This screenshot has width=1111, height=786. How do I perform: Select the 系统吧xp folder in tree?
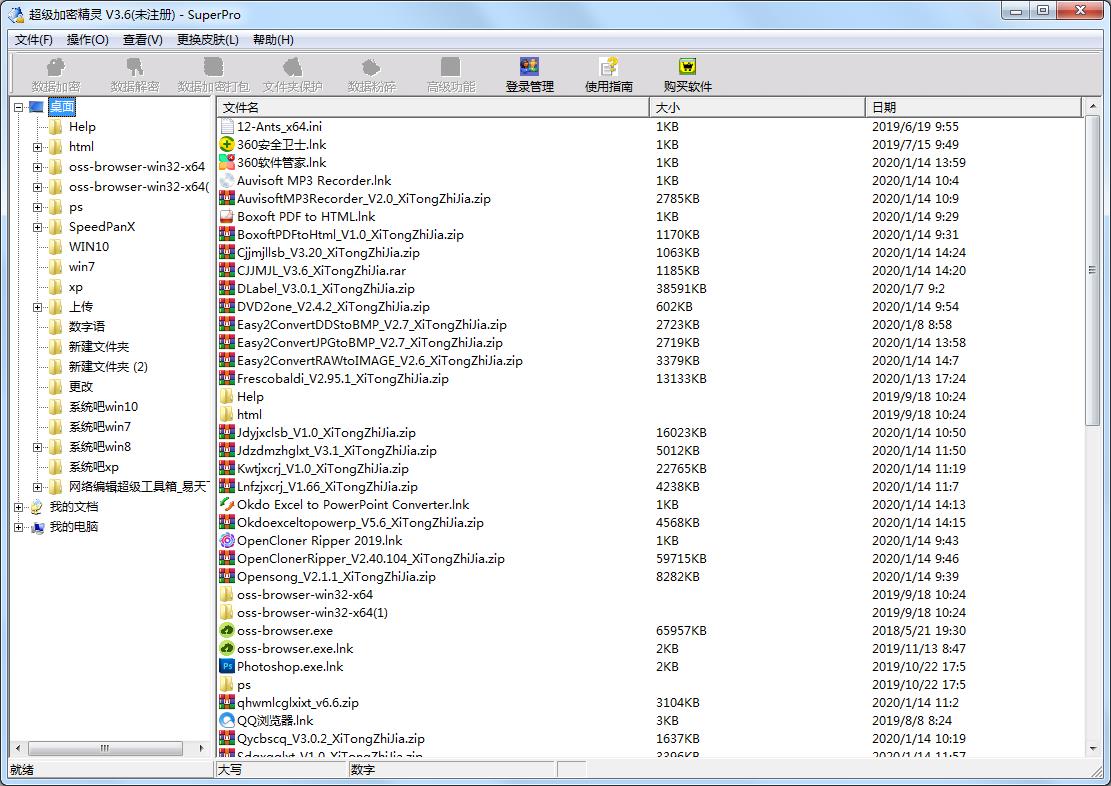click(x=94, y=467)
